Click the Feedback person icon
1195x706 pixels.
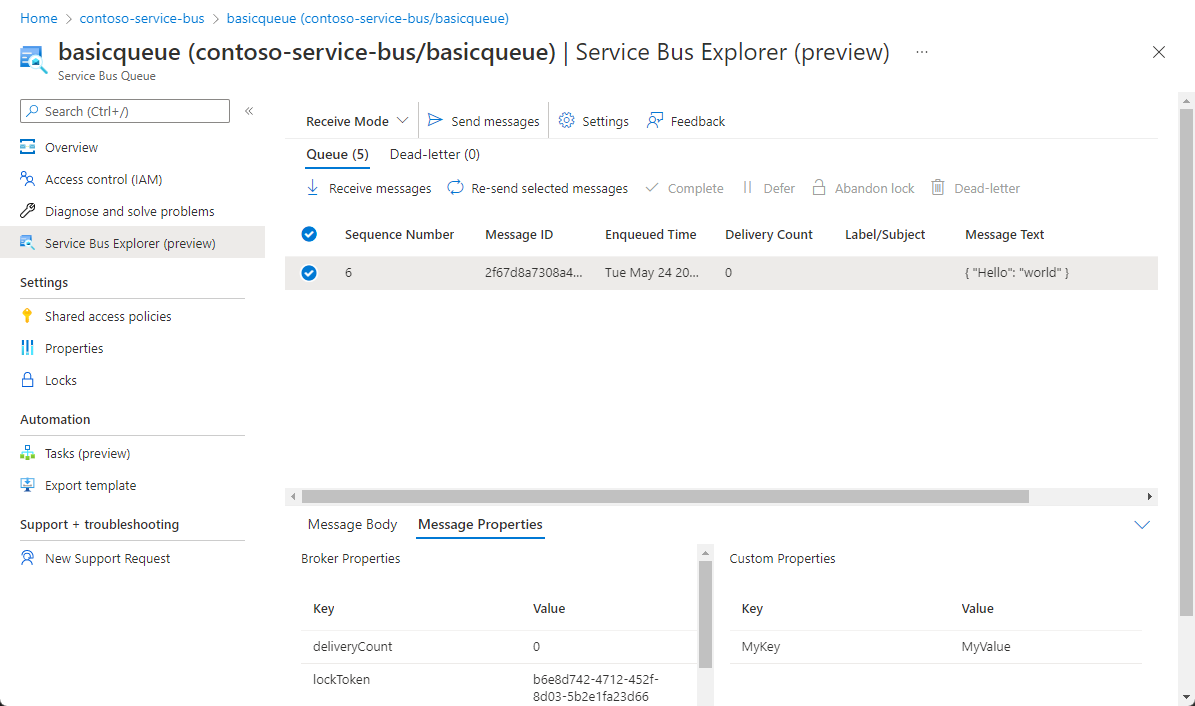point(655,120)
